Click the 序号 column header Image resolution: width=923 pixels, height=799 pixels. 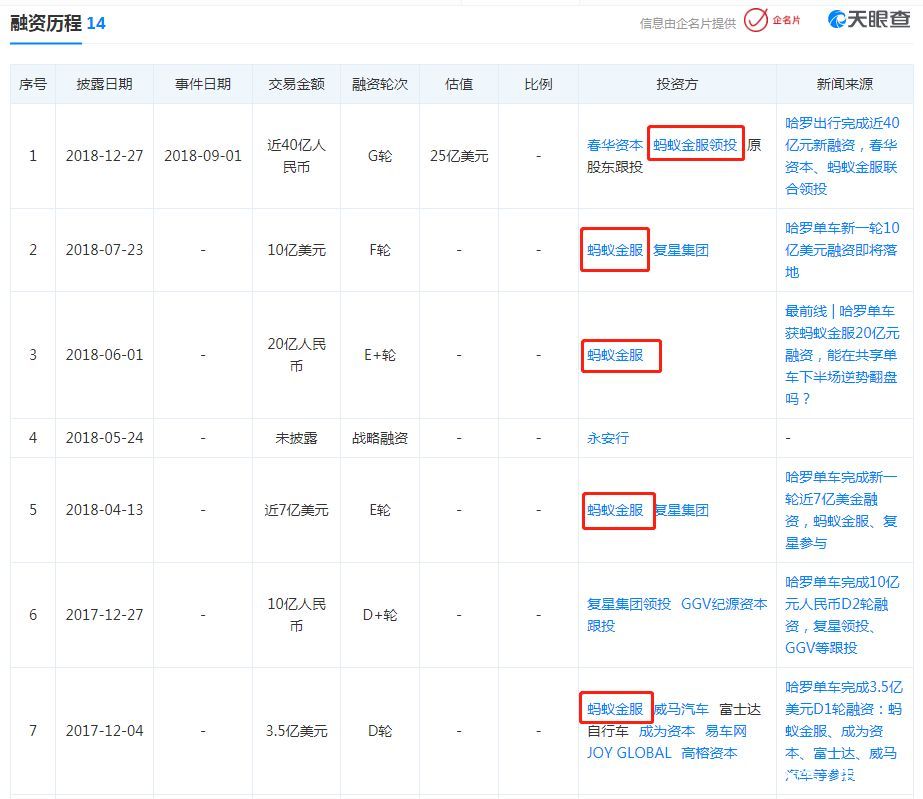33,84
